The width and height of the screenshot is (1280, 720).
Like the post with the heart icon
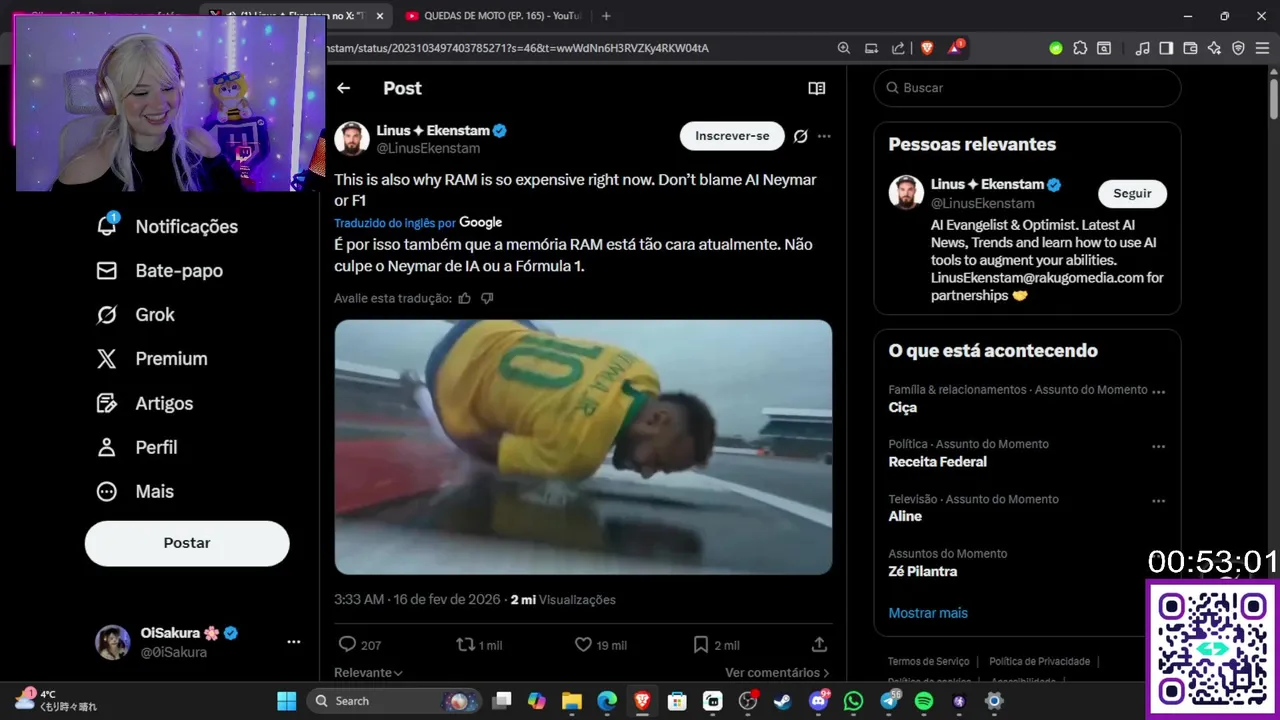point(601,645)
